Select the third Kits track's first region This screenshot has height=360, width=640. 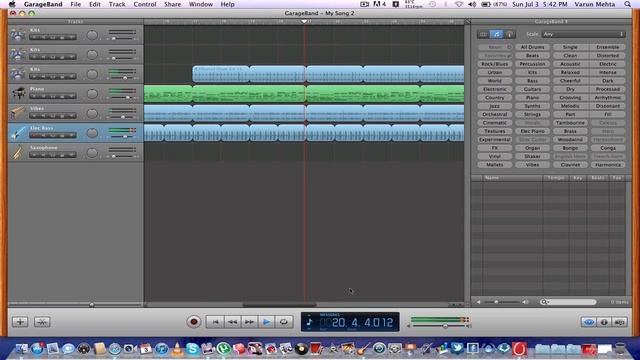click(x=221, y=74)
